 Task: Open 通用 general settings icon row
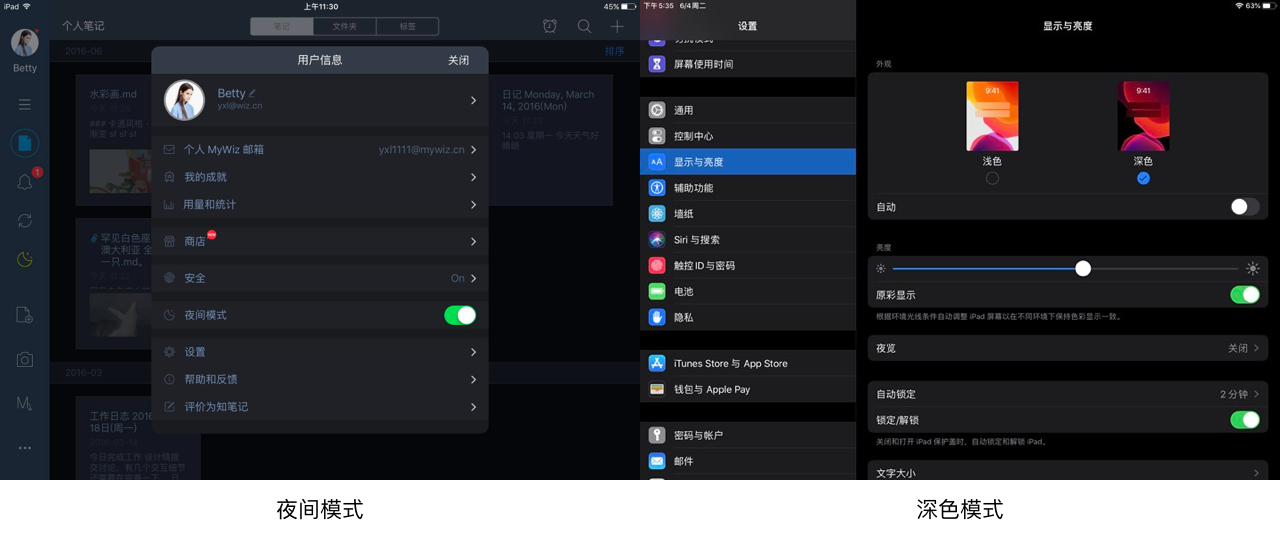pyautogui.click(x=748, y=110)
